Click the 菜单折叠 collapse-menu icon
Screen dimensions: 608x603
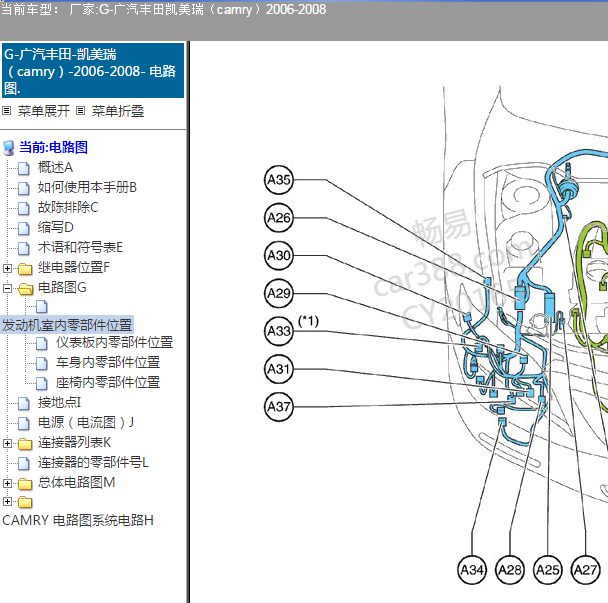click(80, 111)
